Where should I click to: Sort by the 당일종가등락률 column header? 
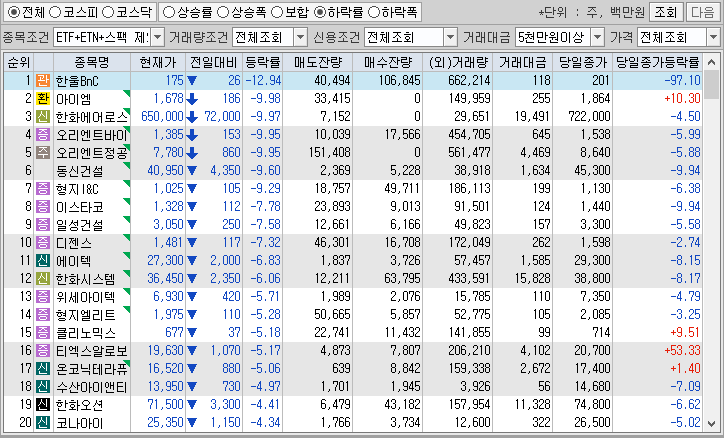[x=658, y=62]
